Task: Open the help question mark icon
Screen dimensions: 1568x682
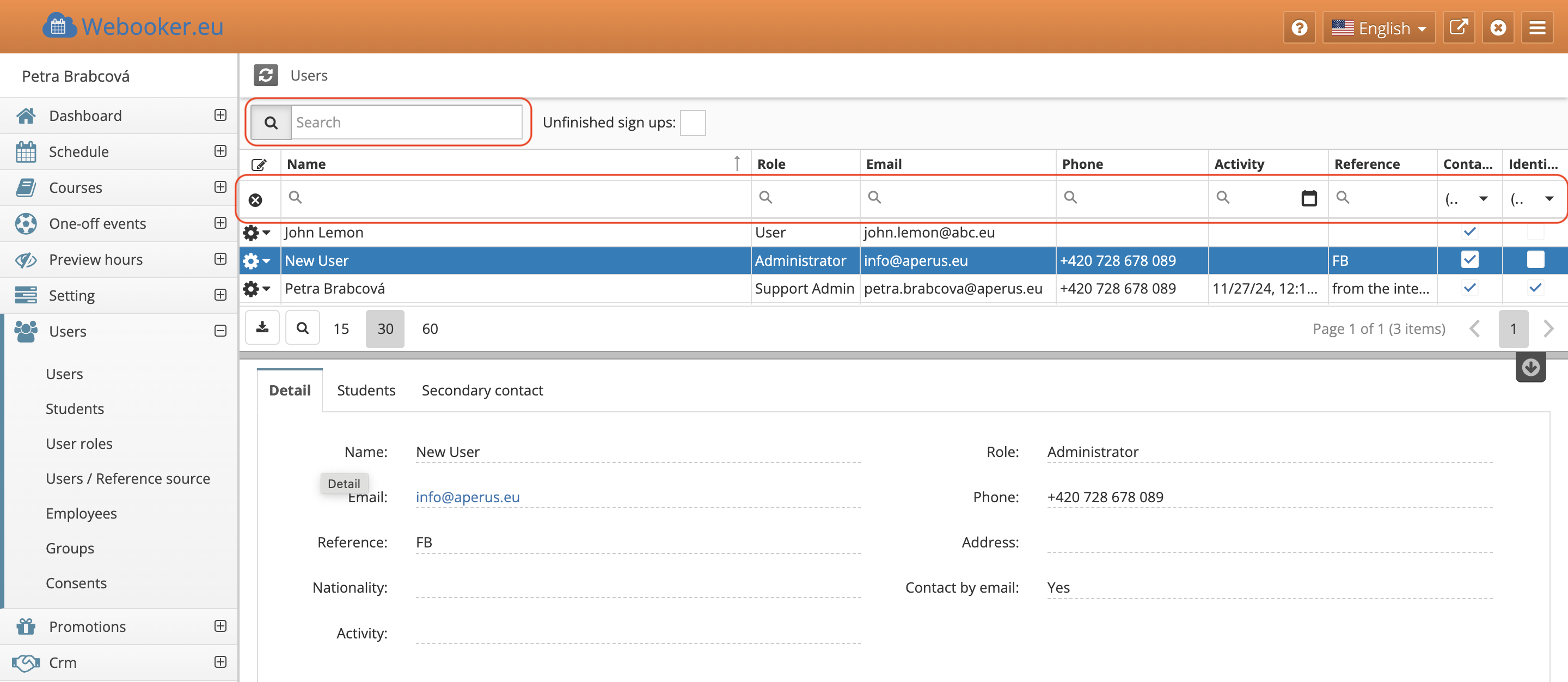Action: pos(1299,28)
